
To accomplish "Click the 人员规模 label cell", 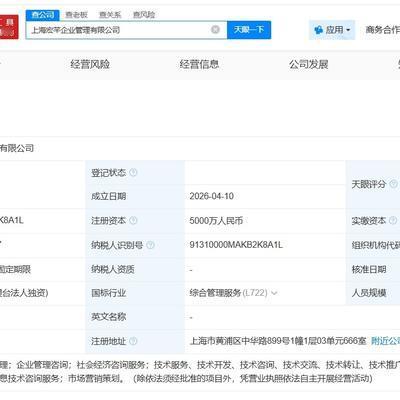I will pyautogui.click(x=373, y=293).
